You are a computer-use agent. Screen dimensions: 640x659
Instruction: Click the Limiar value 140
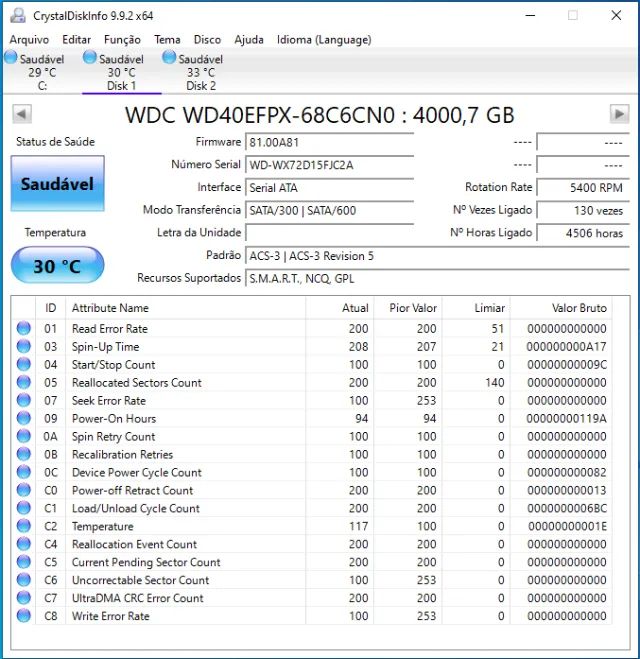pyautogui.click(x=494, y=382)
